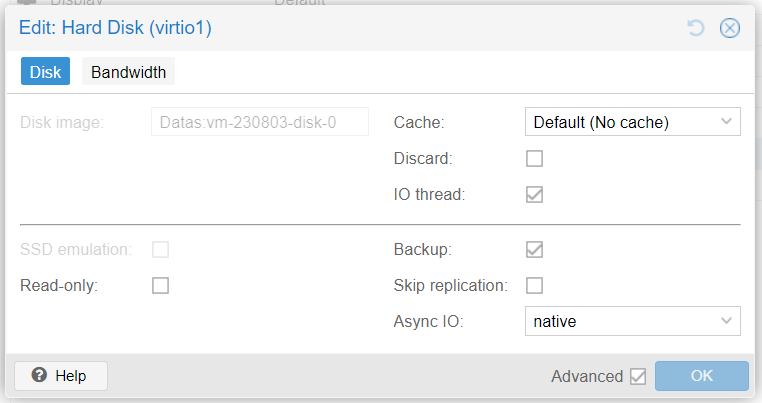The height and width of the screenshot is (403, 762).
Task: Click the question mark Help icon
Action: tap(39, 375)
